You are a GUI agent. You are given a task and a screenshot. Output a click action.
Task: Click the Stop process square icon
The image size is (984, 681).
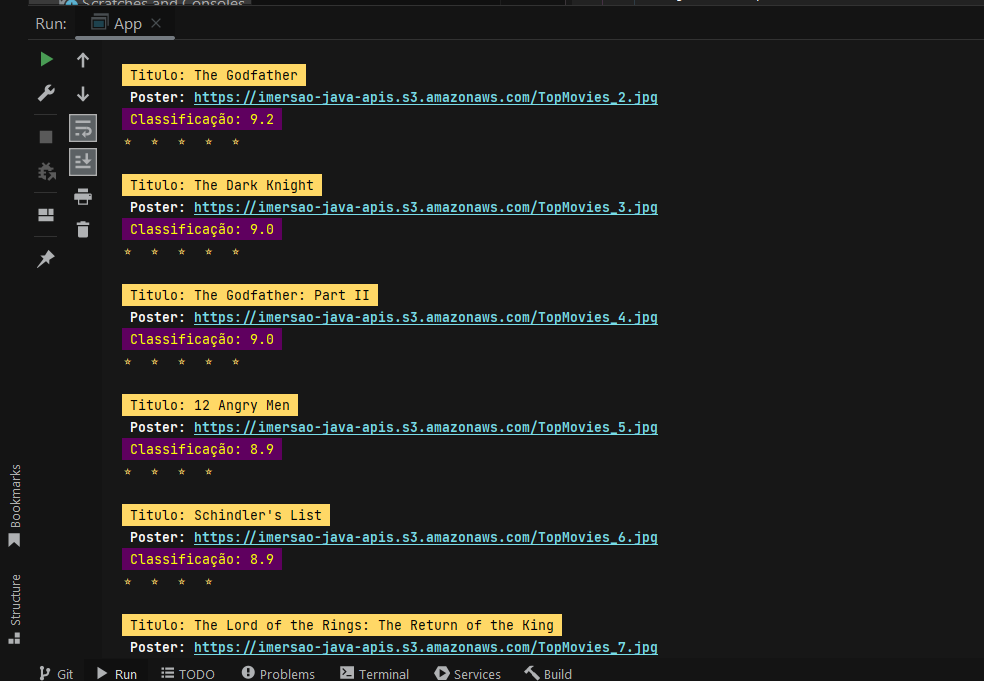[46, 137]
